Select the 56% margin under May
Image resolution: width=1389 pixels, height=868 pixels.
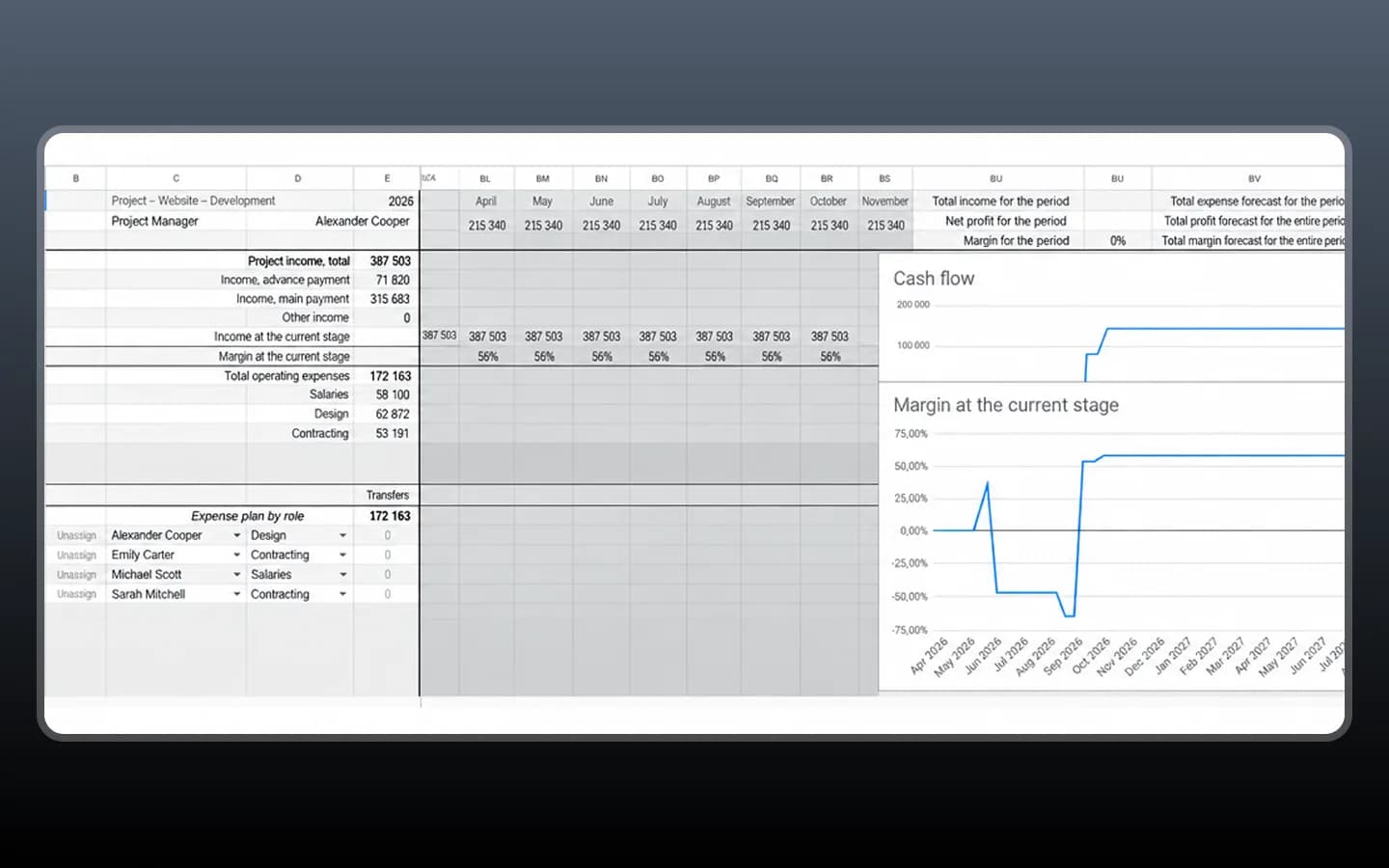(x=544, y=357)
